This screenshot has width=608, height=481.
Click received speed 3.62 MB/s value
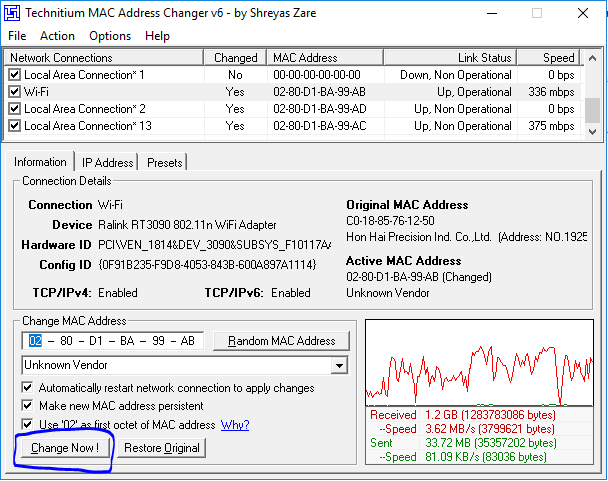(x=490, y=429)
